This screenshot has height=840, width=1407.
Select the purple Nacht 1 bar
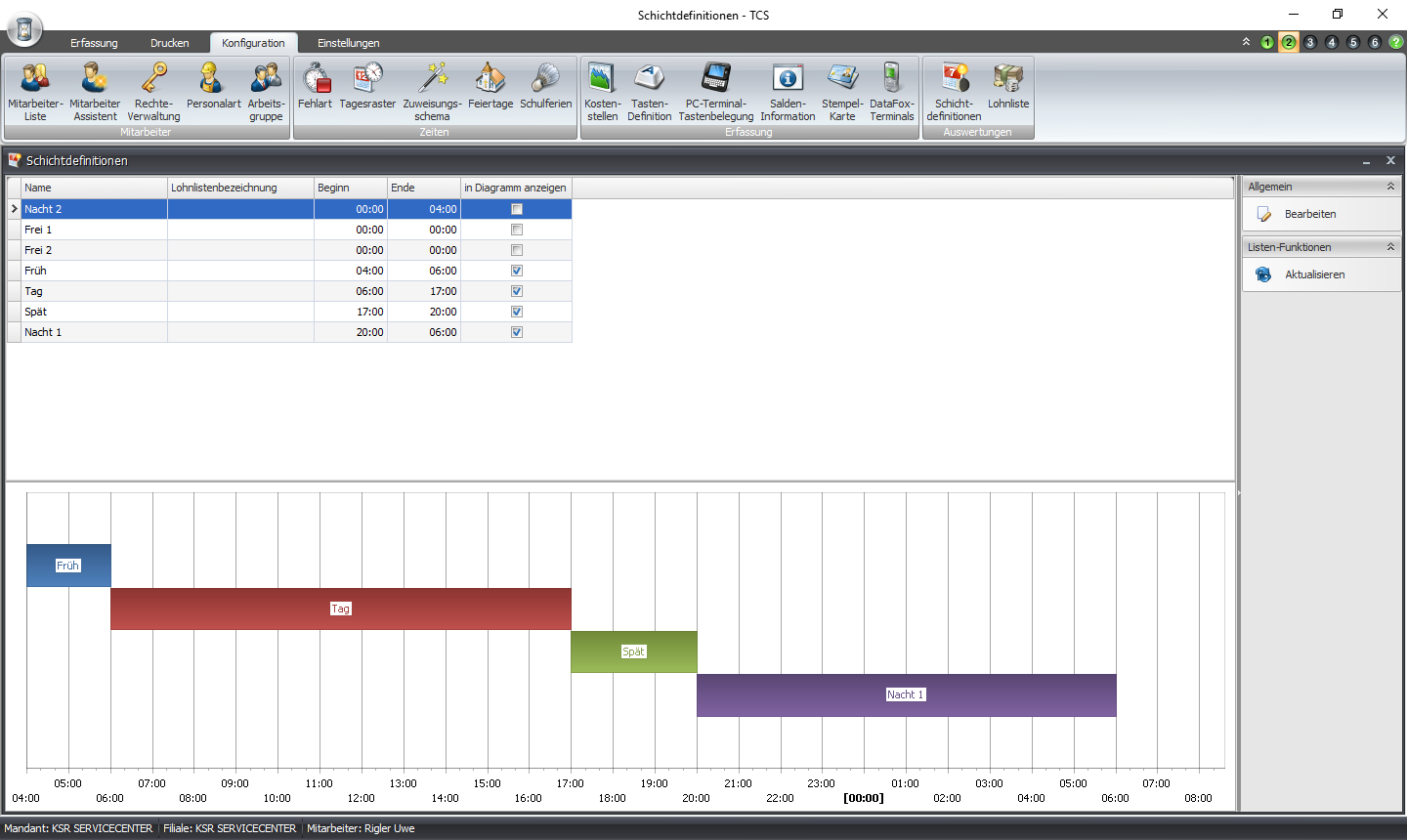click(x=906, y=694)
